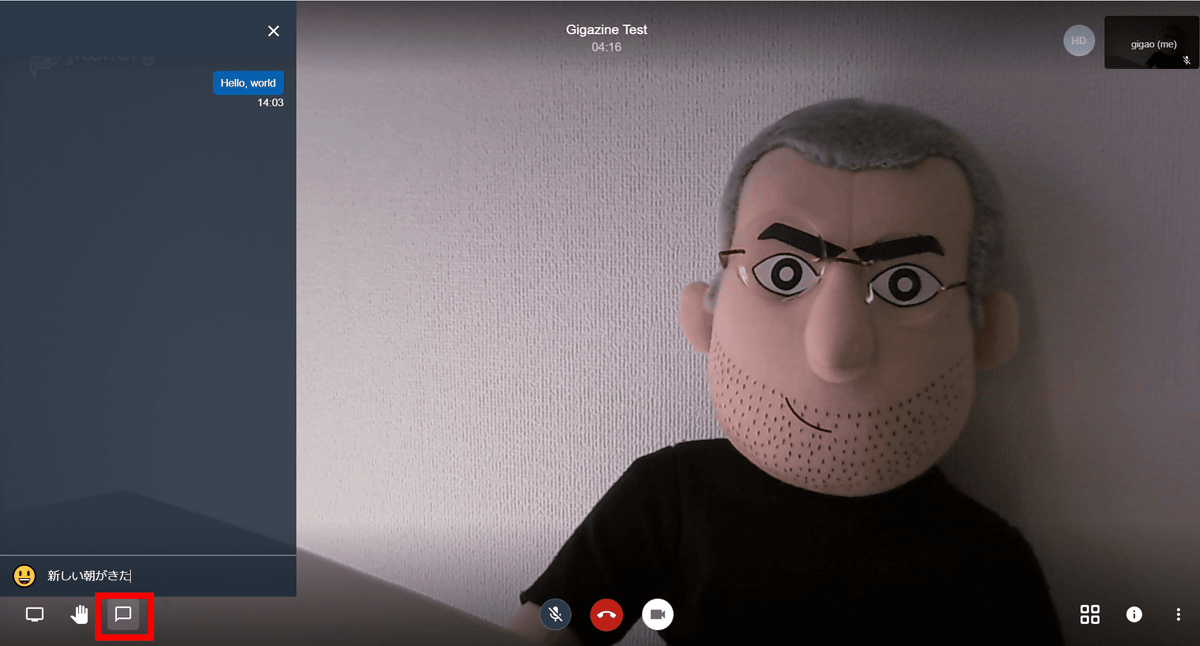Click the Hello, world chat message
The image size is (1200, 646).
248,83
